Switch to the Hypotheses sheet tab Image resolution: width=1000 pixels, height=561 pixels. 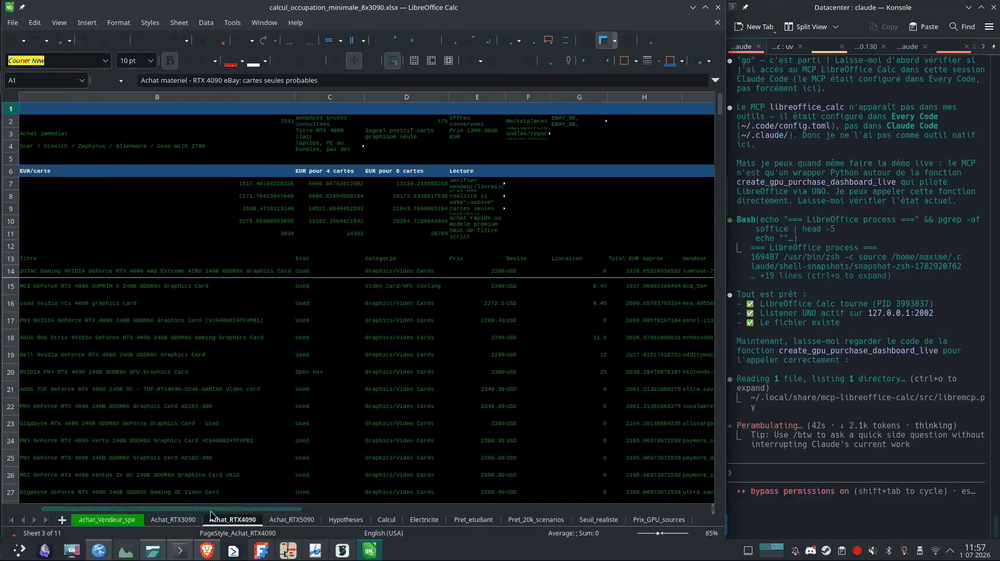click(346, 520)
